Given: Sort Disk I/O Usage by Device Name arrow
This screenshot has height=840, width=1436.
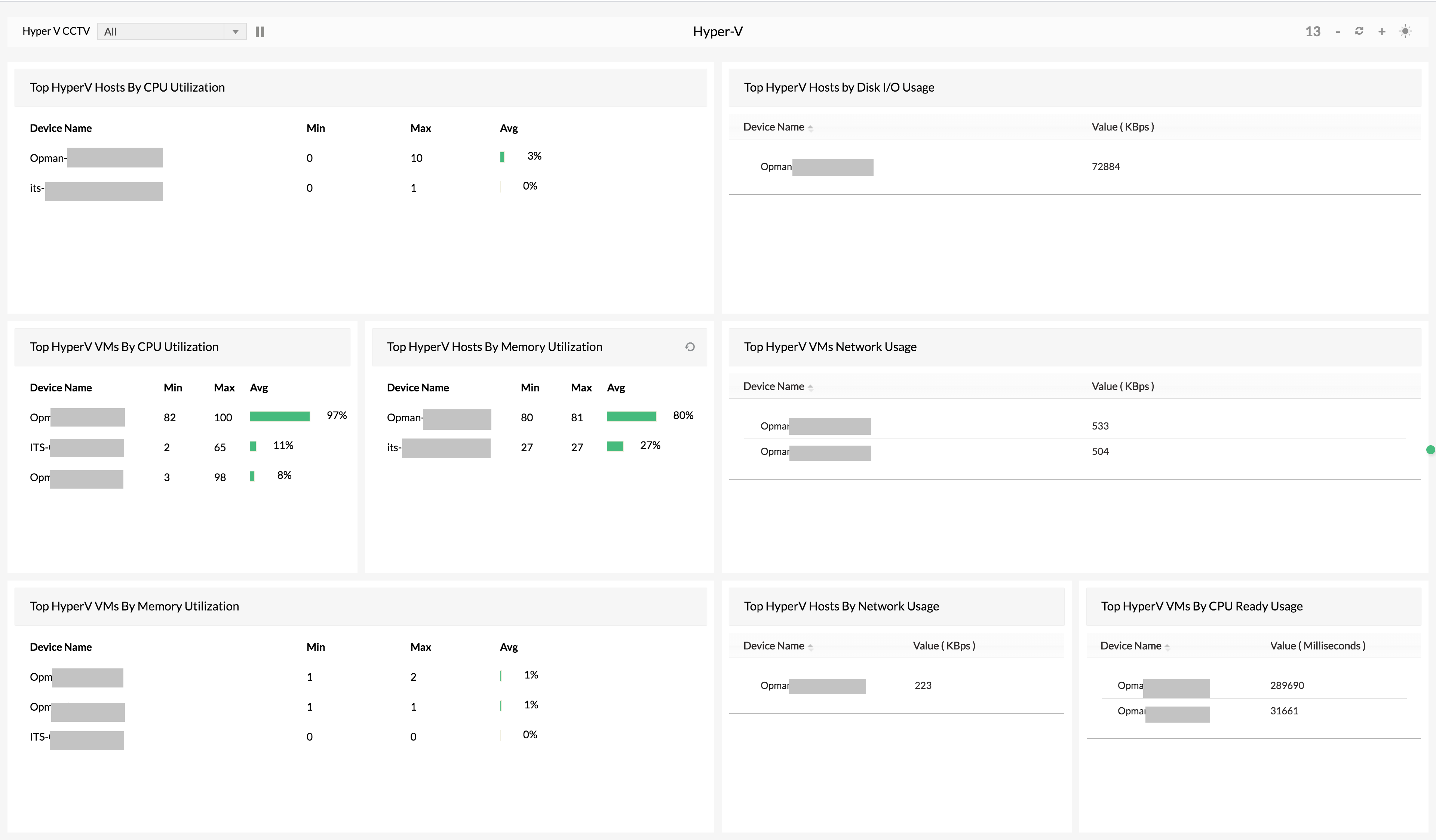Looking at the screenshot, I should pyautogui.click(x=810, y=128).
